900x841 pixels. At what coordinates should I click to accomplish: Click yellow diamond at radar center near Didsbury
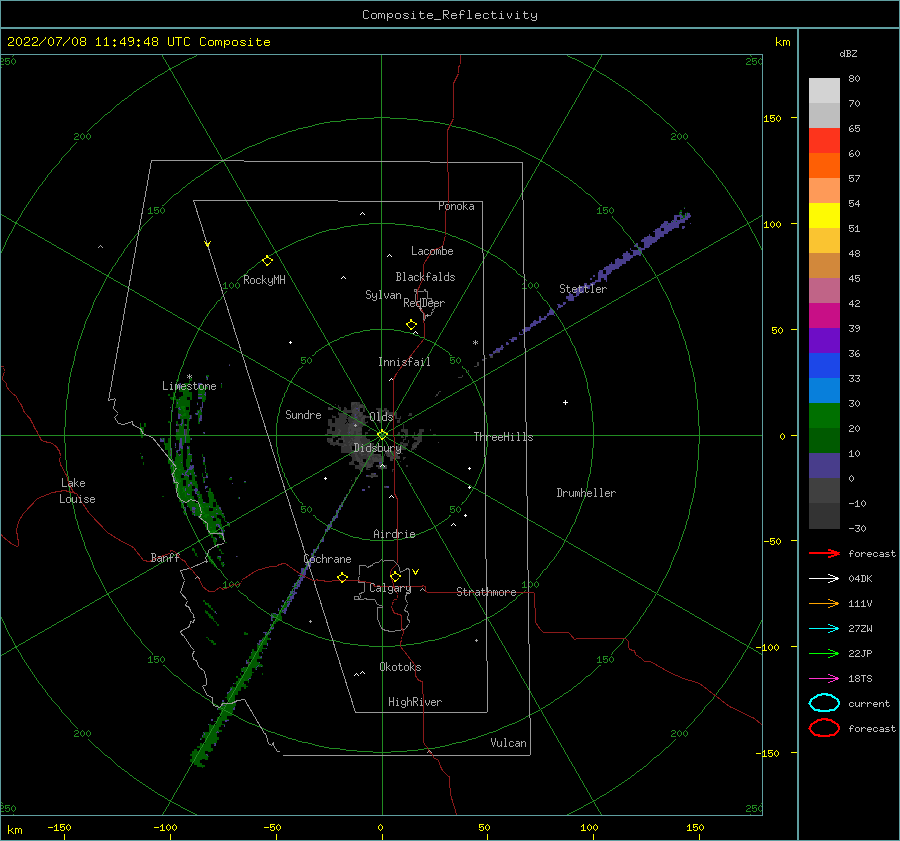382,435
